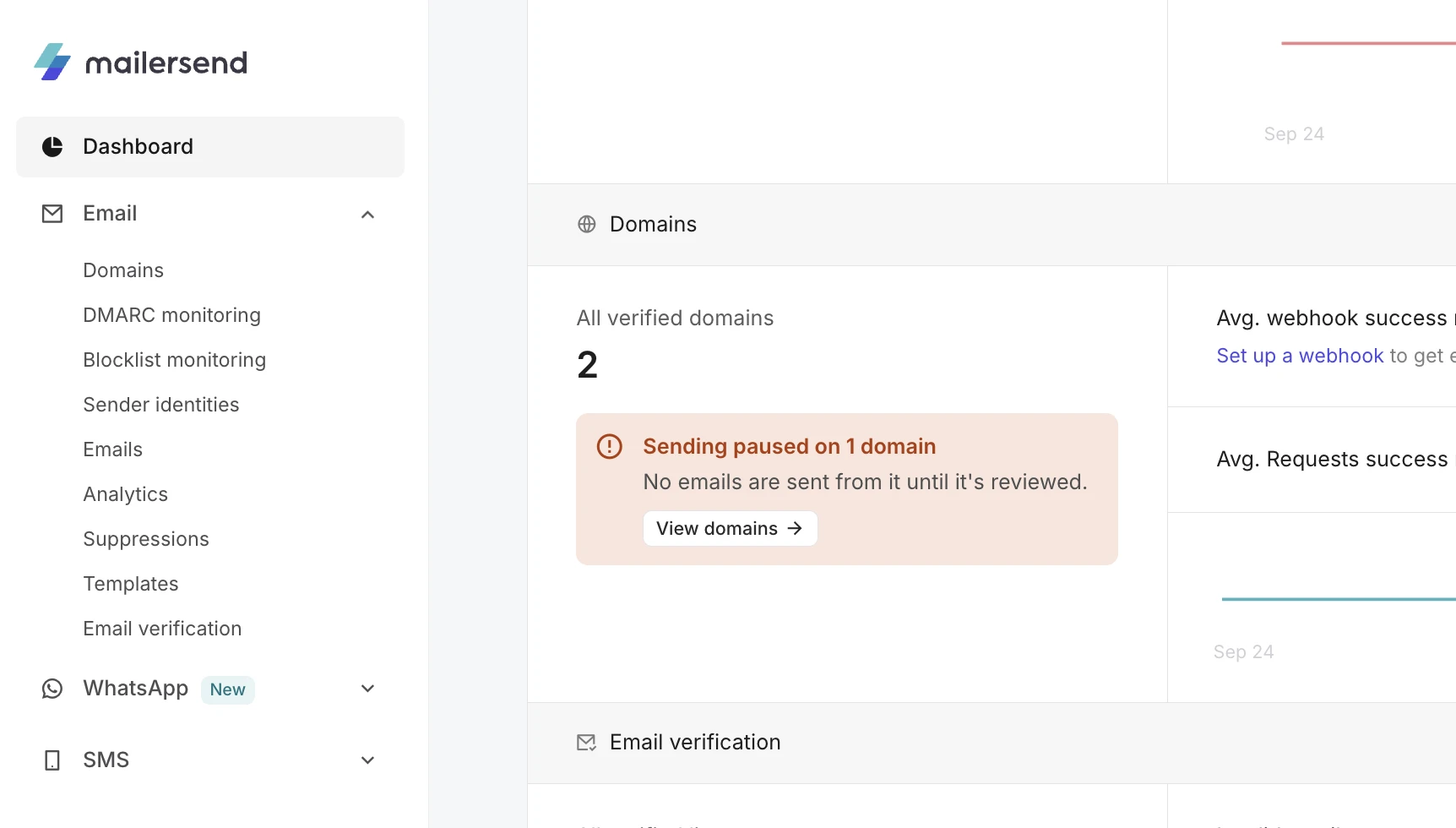Click the Domains section heading text
The height and width of the screenshot is (828, 1456).
[x=653, y=224]
